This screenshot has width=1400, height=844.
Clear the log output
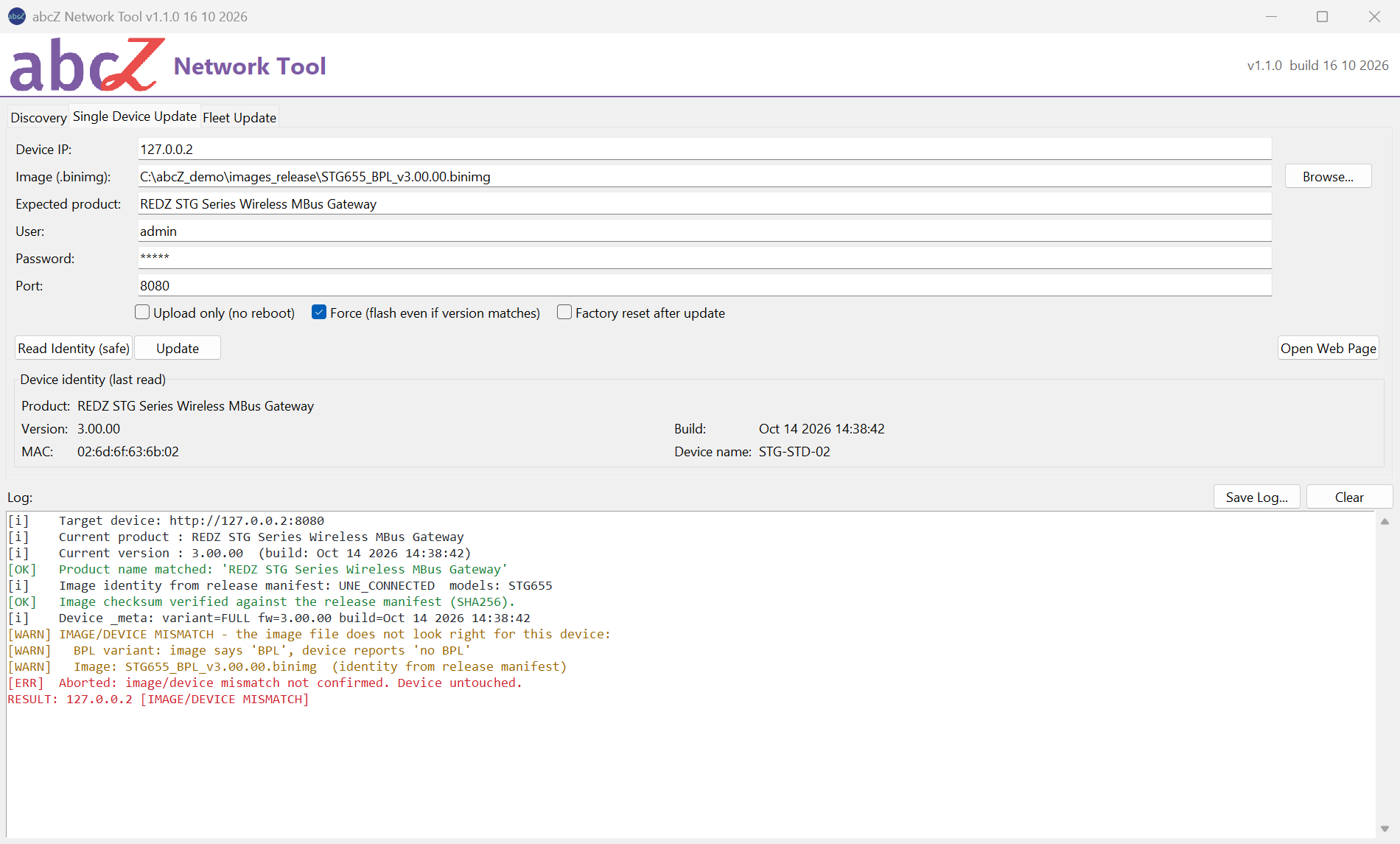click(x=1349, y=497)
